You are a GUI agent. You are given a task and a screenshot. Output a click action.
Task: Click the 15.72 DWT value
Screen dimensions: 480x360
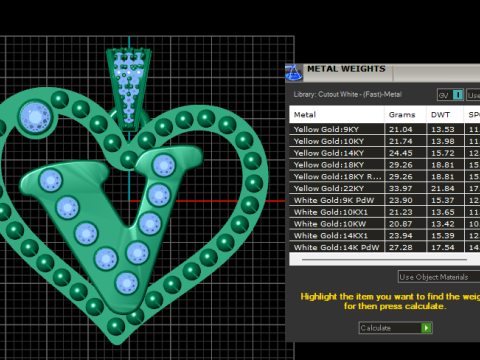point(443,153)
